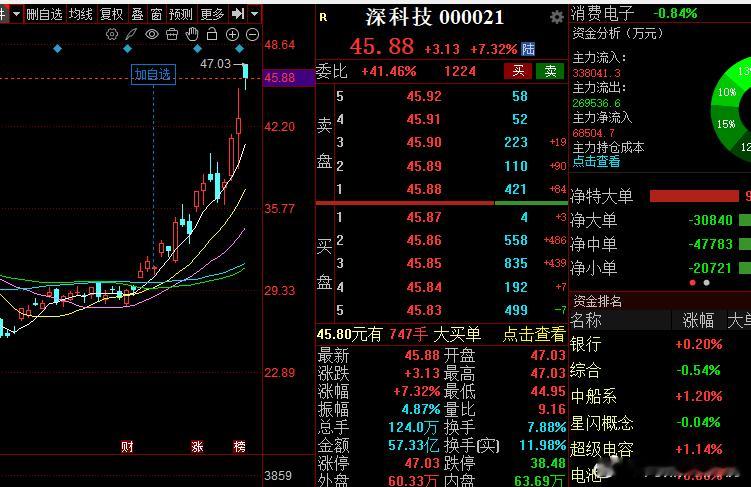Select sell level 3 price 45.90

(424, 142)
